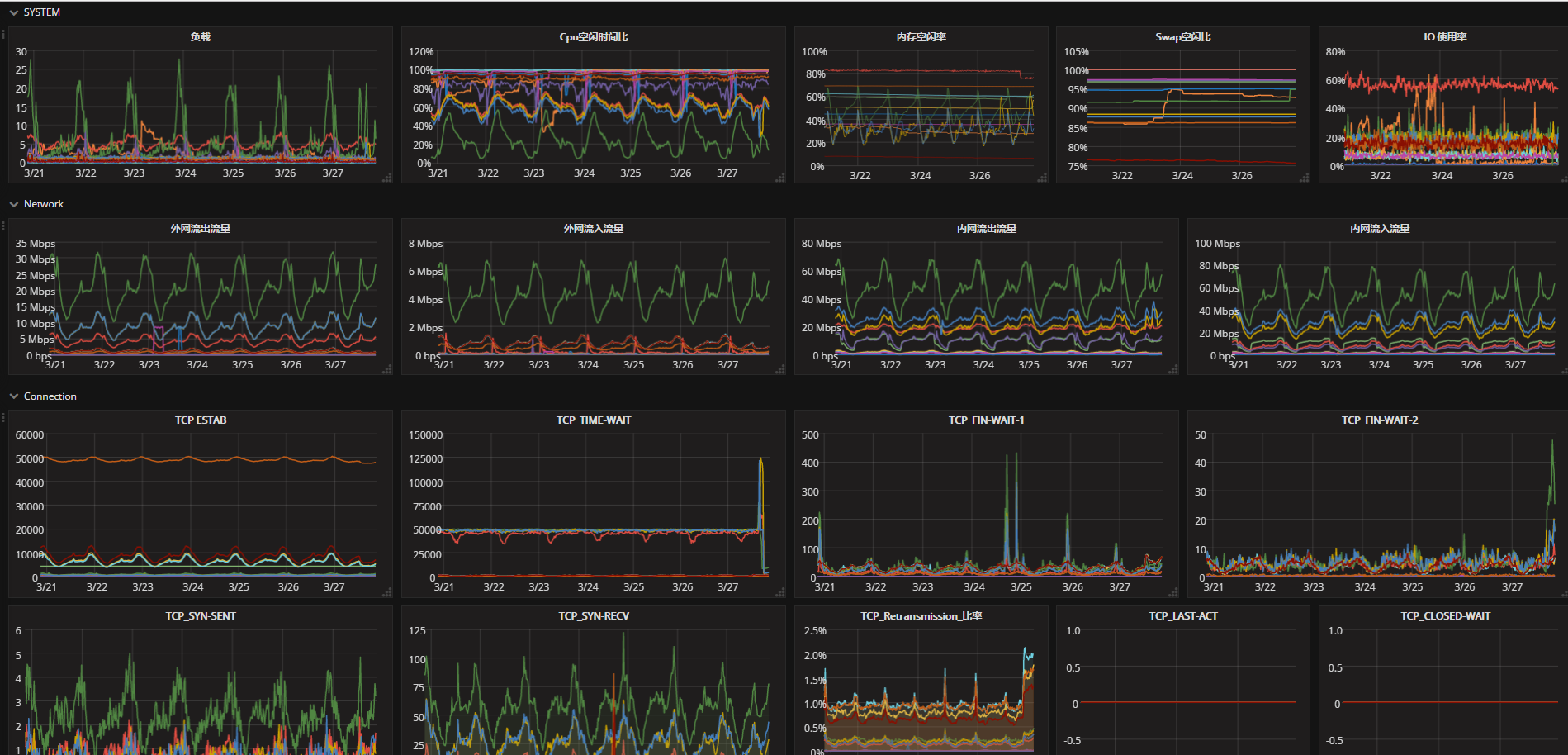Click the 内网流入流量 panel title
This screenshot has width=1568, height=755.
1380,229
